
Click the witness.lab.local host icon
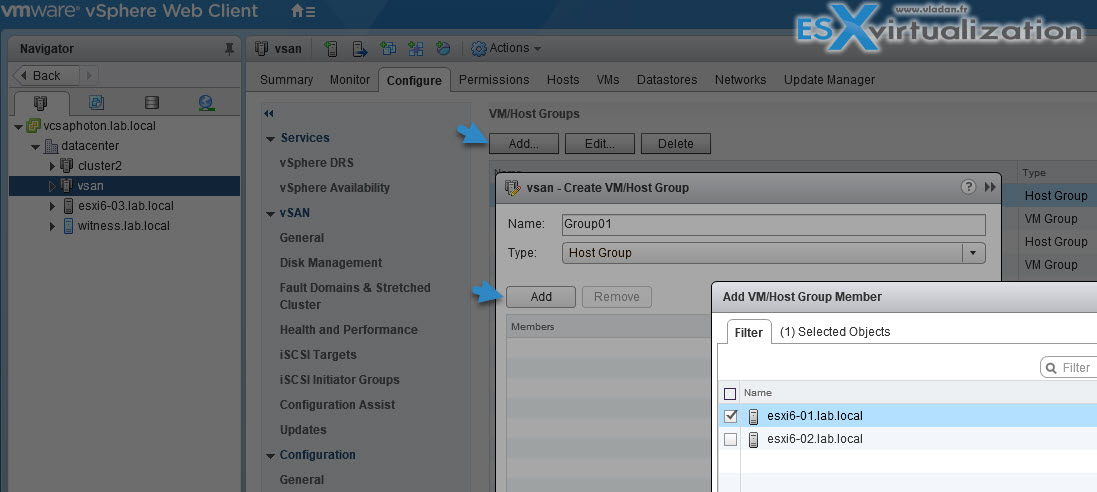pyautogui.click(x=68, y=225)
